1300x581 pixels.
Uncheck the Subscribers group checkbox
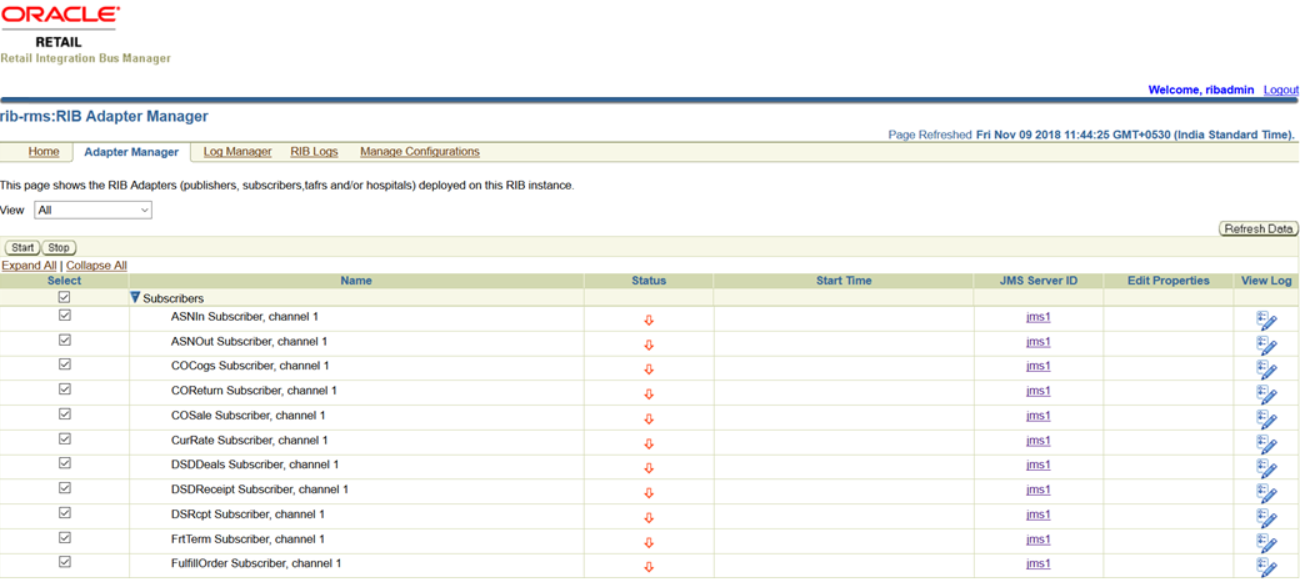pos(65,297)
